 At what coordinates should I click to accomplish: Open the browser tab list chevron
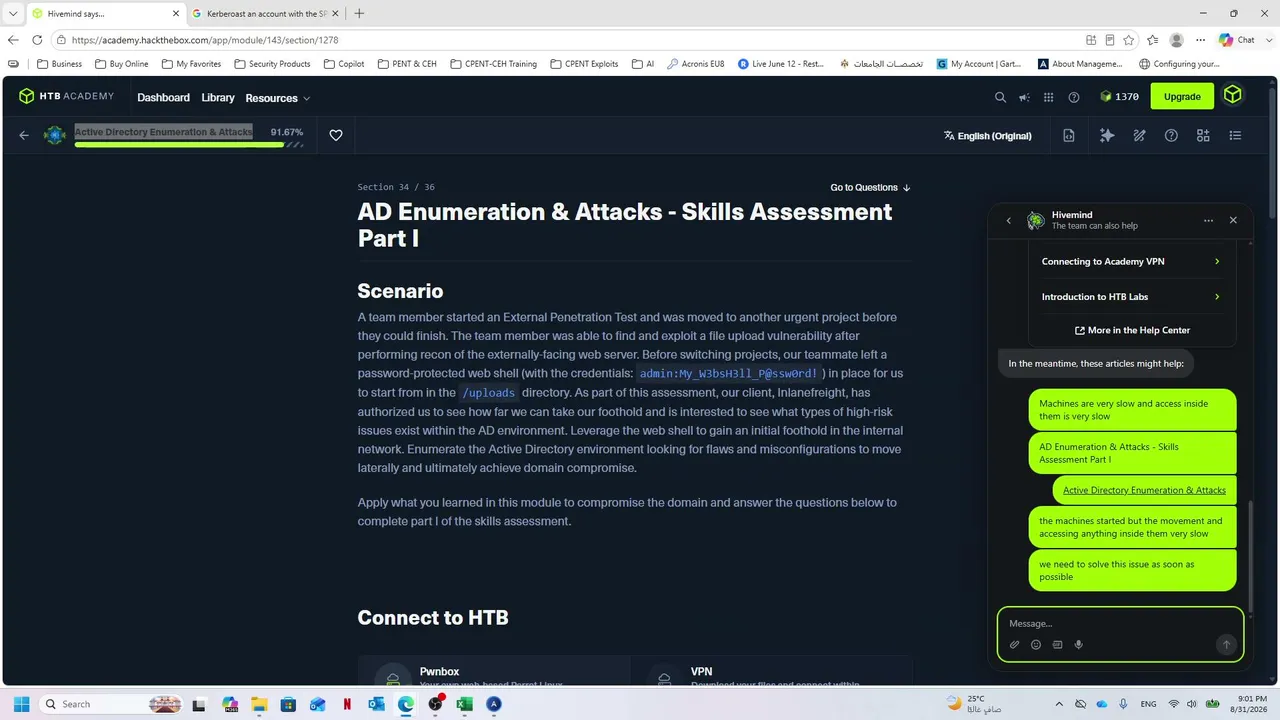coord(13,13)
